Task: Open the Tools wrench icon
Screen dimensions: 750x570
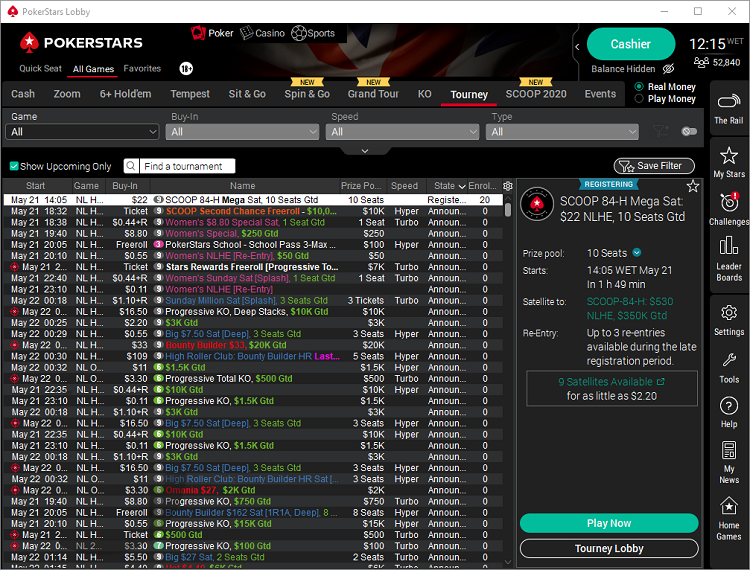Action: click(x=728, y=366)
